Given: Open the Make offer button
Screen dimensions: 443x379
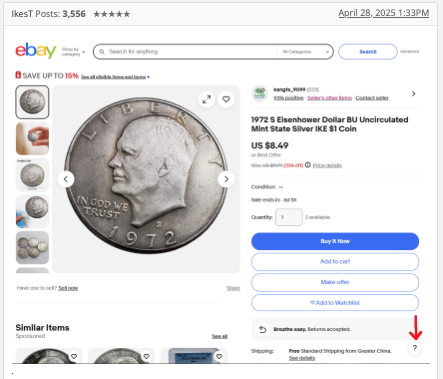Looking at the screenshot, I should pyautogui.click(x=335, y=282).
